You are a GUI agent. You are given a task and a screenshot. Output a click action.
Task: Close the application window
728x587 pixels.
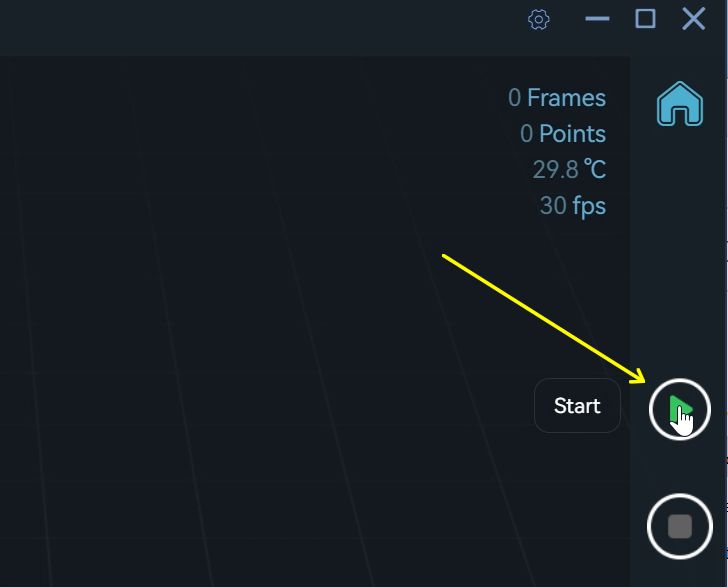pyautogui.click(x=694, y=20)
